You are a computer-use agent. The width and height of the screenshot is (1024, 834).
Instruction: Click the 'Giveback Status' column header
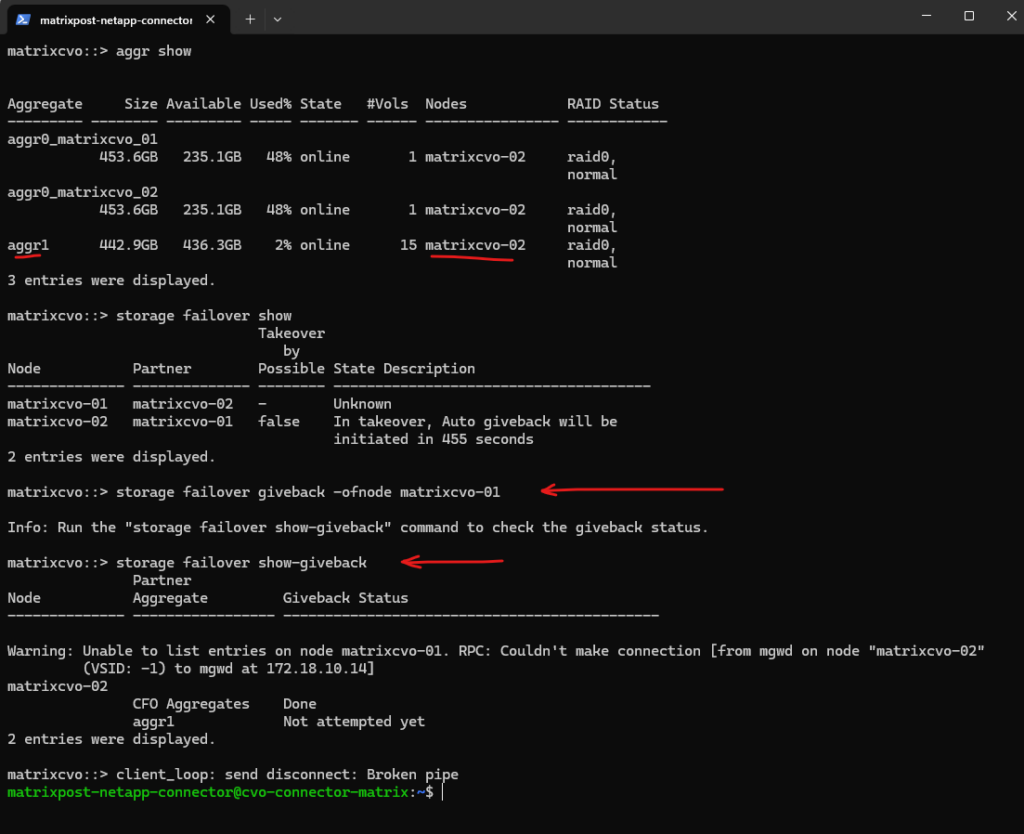tap(345, 598)
